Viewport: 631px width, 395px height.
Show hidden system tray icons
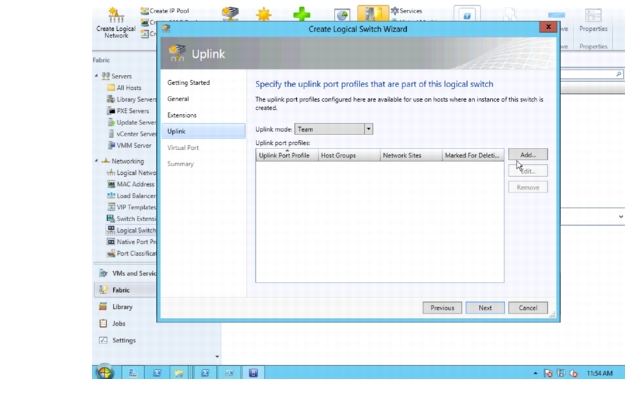(x=535, y=373)
